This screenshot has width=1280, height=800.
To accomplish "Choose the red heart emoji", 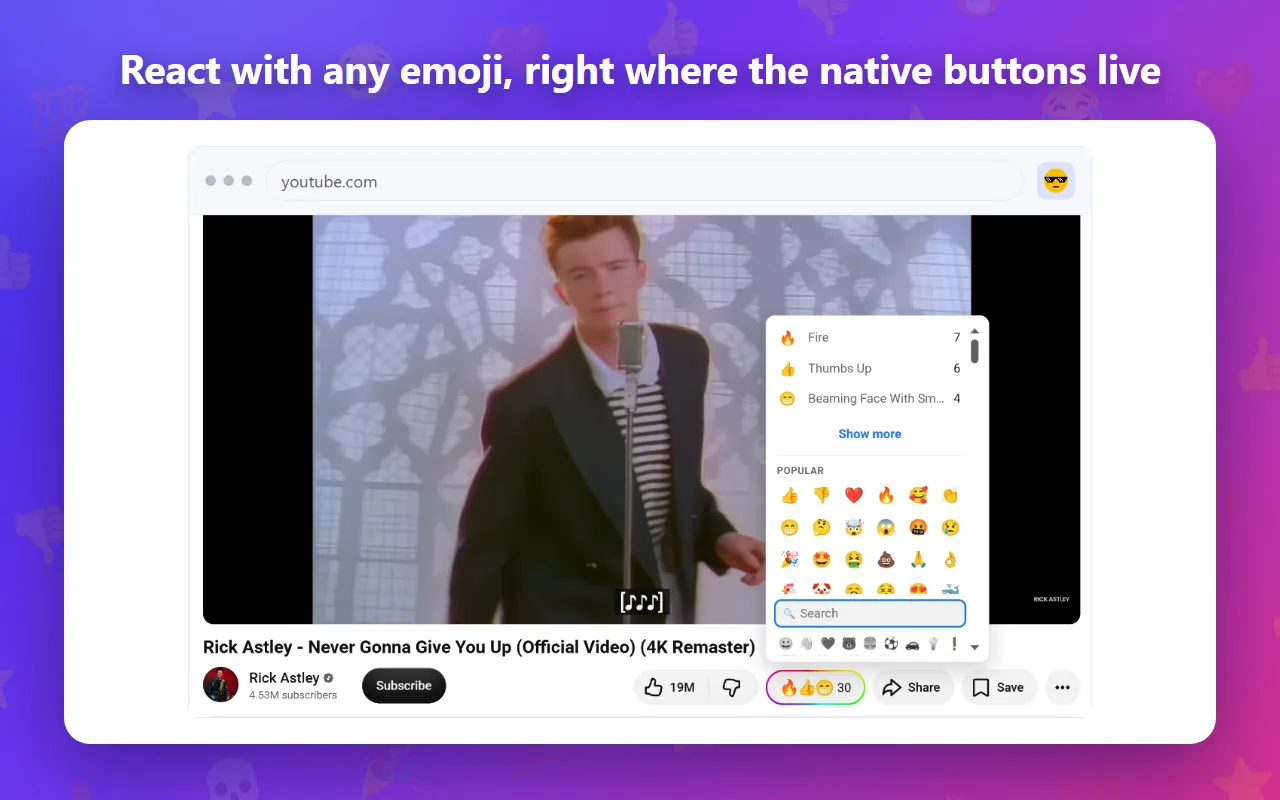I will [x=854, y=495].
